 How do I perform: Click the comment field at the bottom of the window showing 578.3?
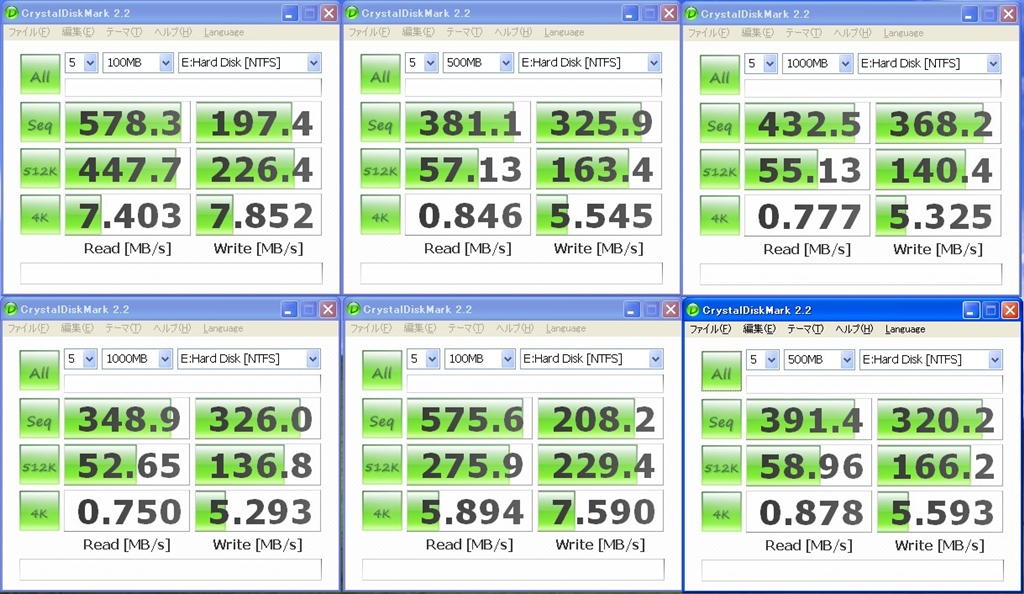click(171, 274)
